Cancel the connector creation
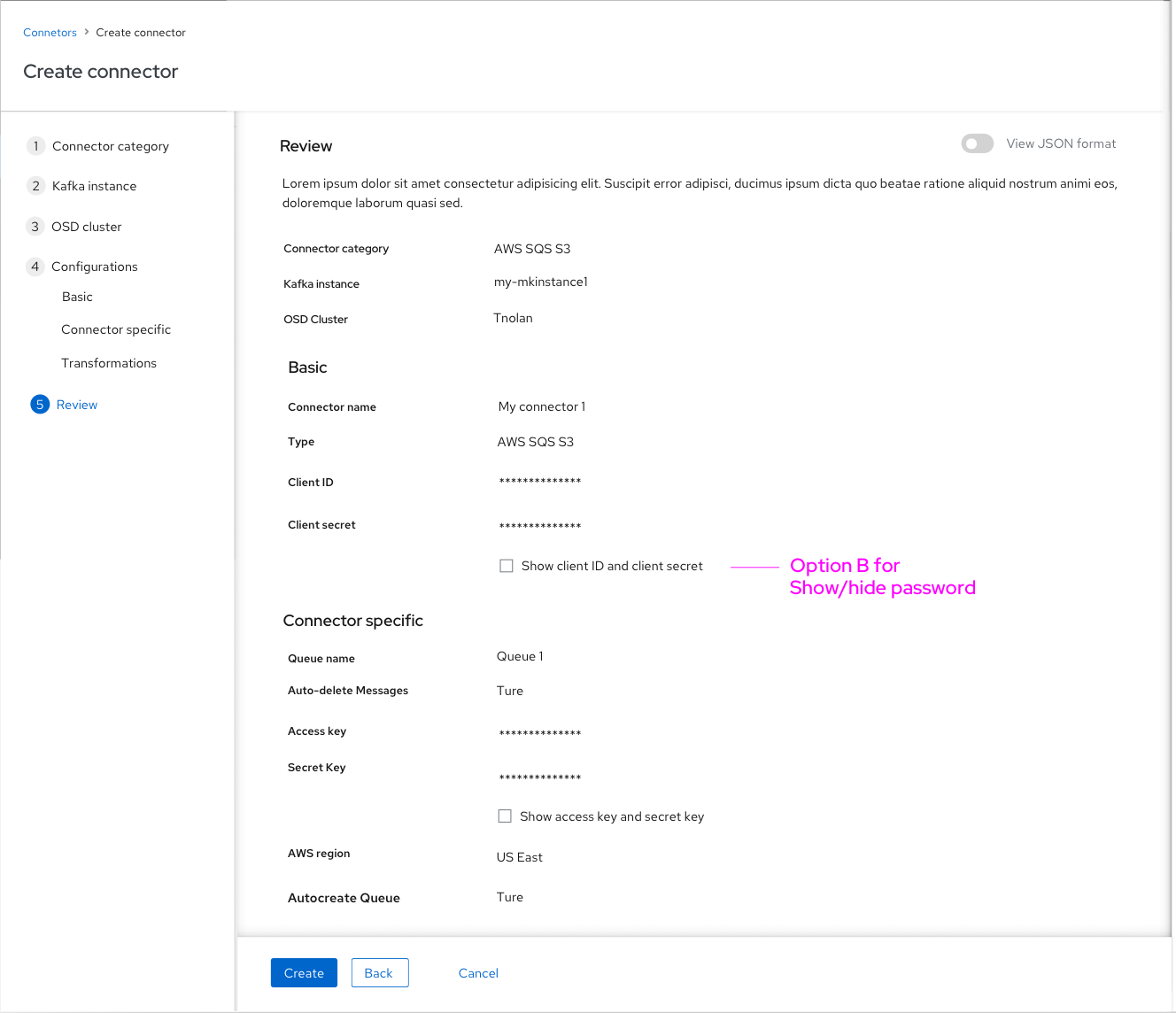Image resolution: width=1176 pixels, height=1013 pixels. (x=478, y=972)
